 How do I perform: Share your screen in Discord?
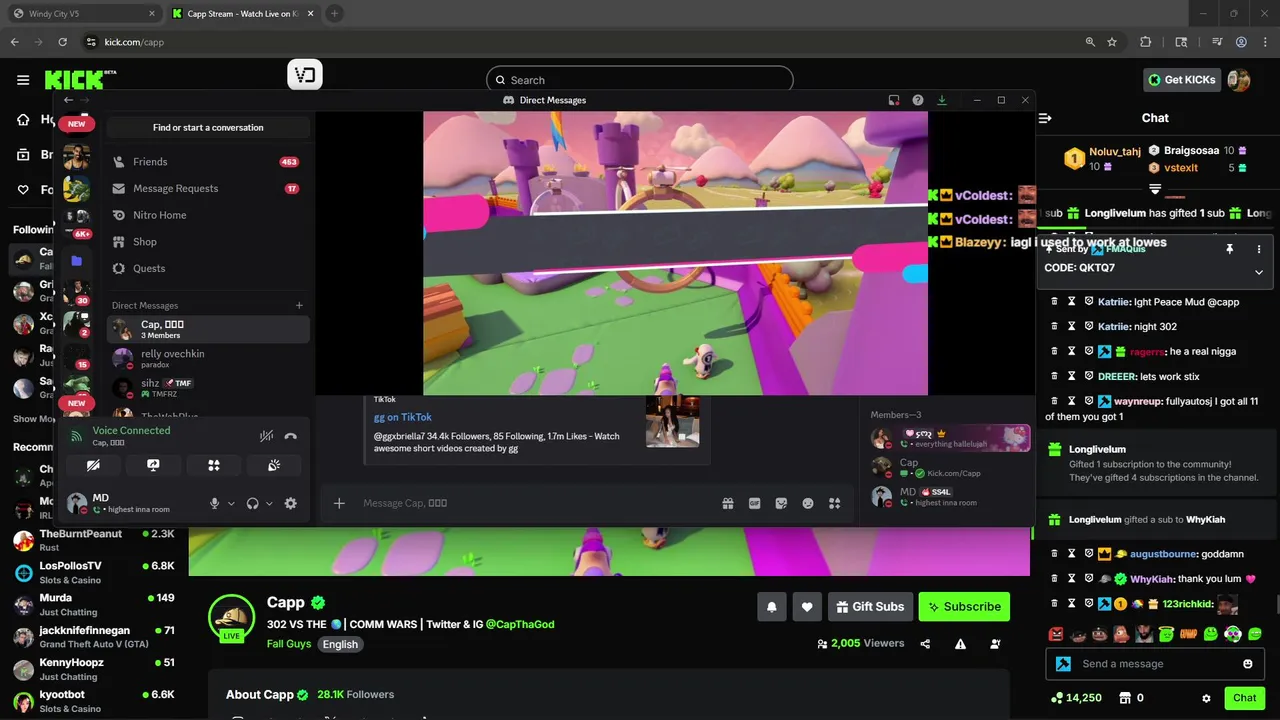click(153, 465)
